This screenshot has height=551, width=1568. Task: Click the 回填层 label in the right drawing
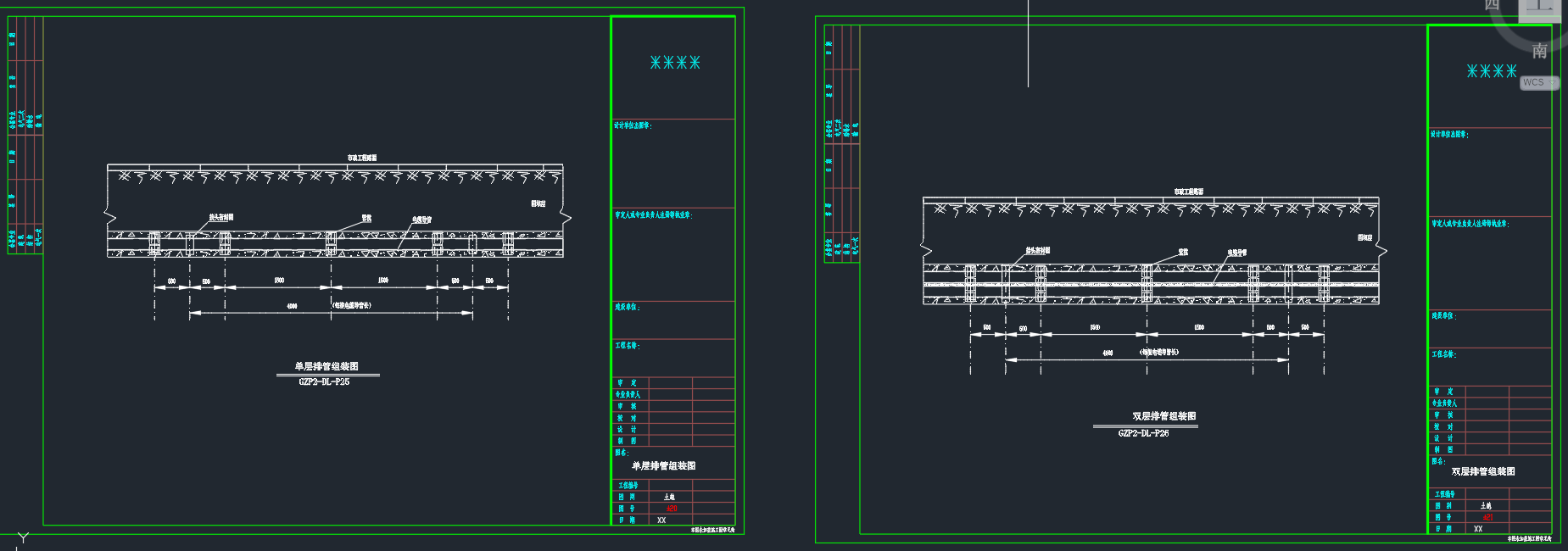[x=1364, y=237]
